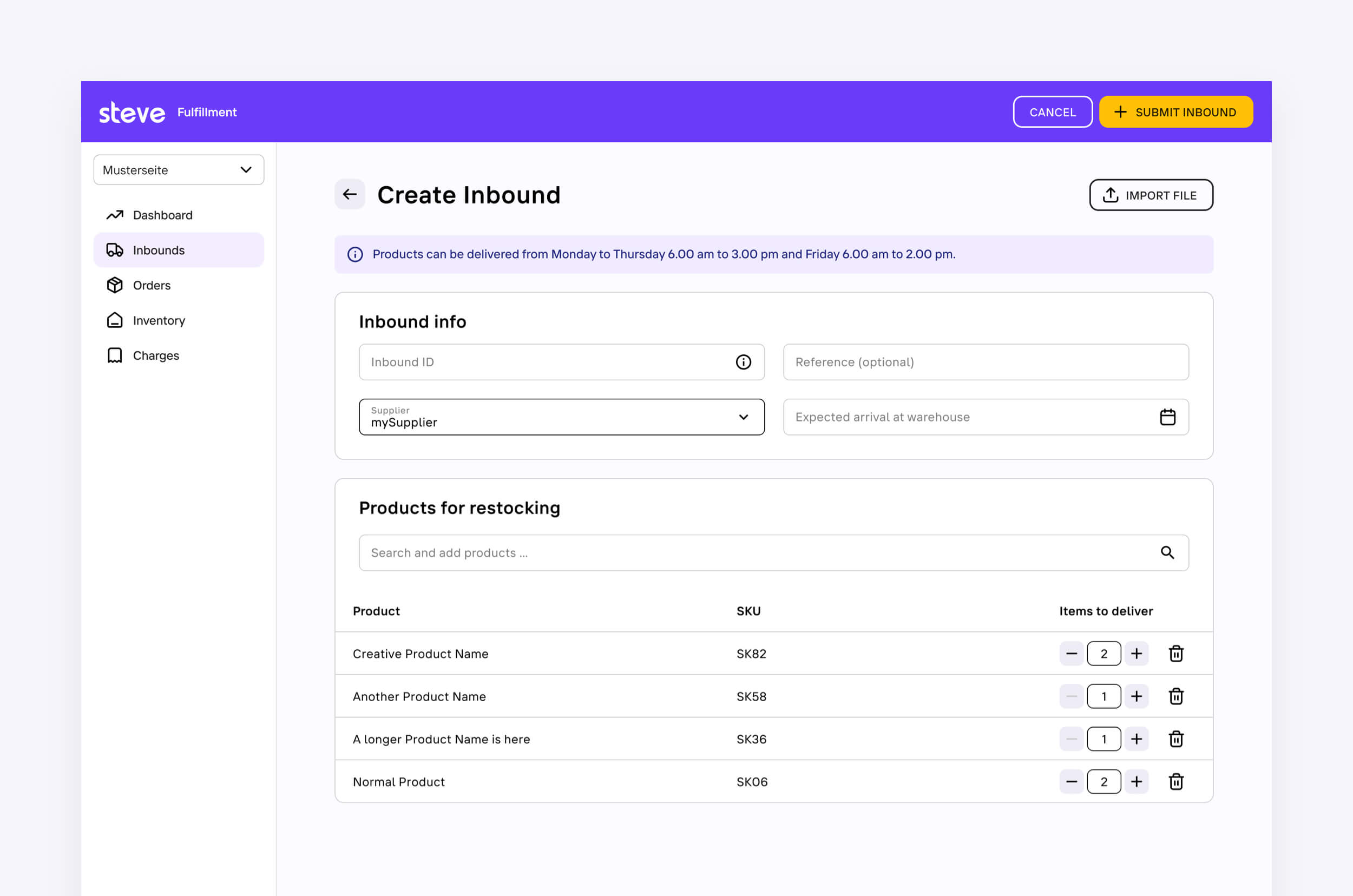Click the SUBMIT INBOUND button

1175,112
